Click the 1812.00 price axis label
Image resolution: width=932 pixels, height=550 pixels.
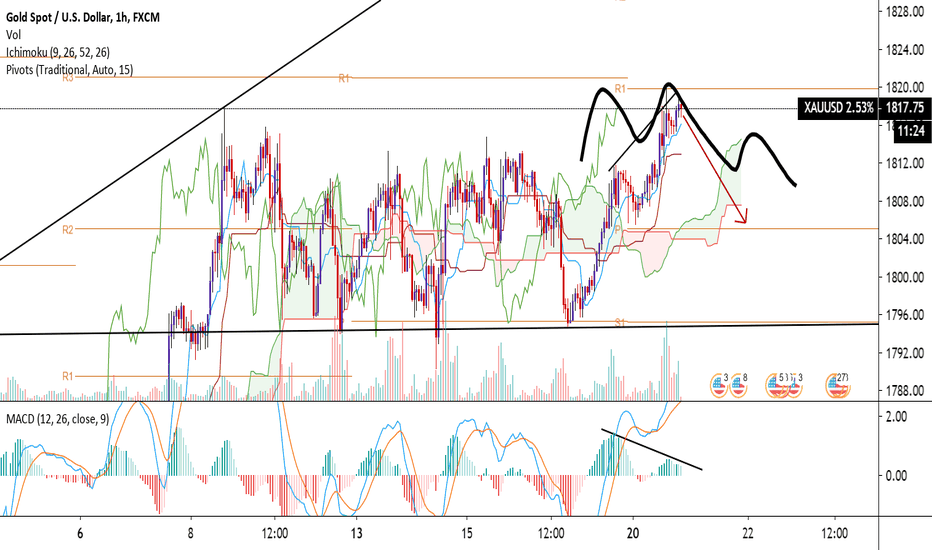click(904, 163)
